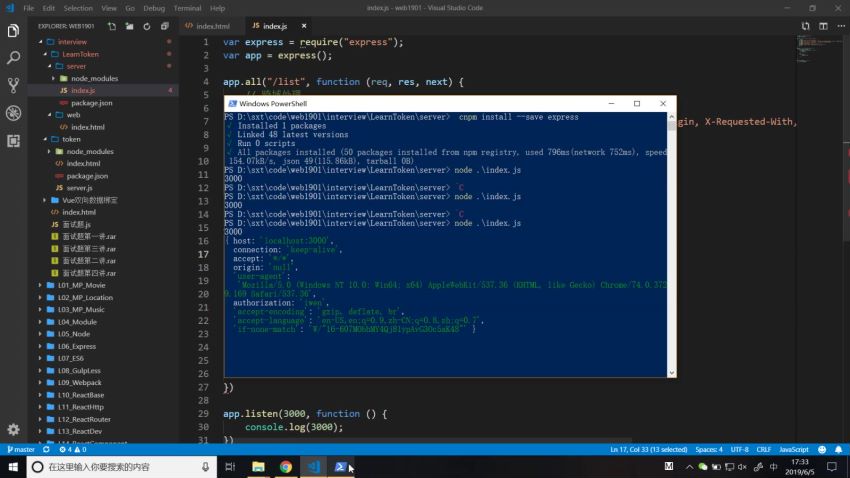Click the Chrome icon in the taskbar
The image size is (850, 478).
coord(286,467)
